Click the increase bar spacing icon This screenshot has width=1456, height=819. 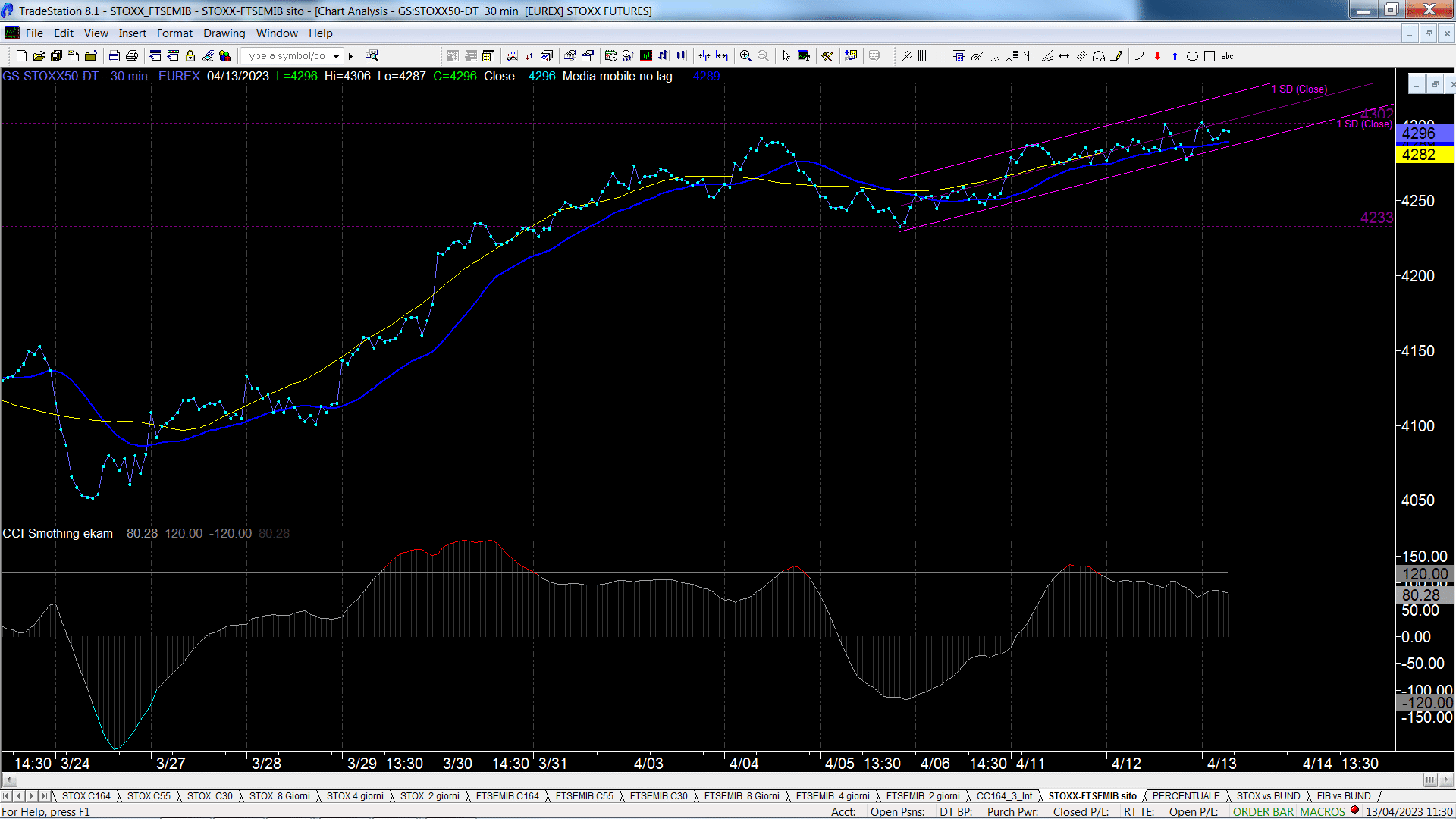(722, 55)
